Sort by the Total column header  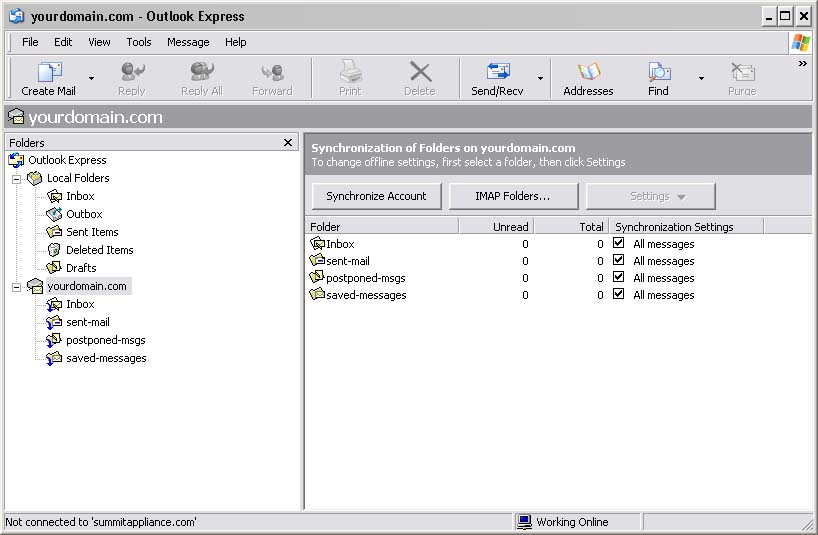click(571, 227)
